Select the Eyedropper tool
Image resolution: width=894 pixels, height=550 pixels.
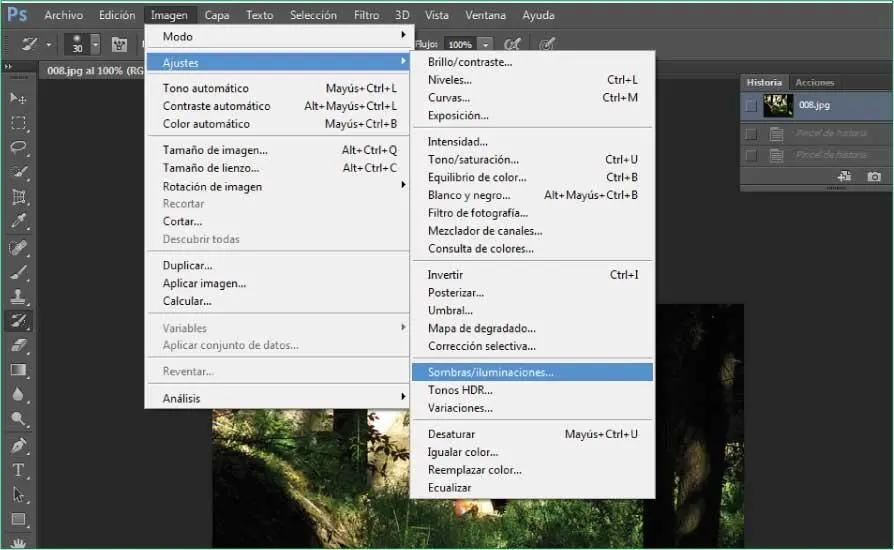click(18, 222)
